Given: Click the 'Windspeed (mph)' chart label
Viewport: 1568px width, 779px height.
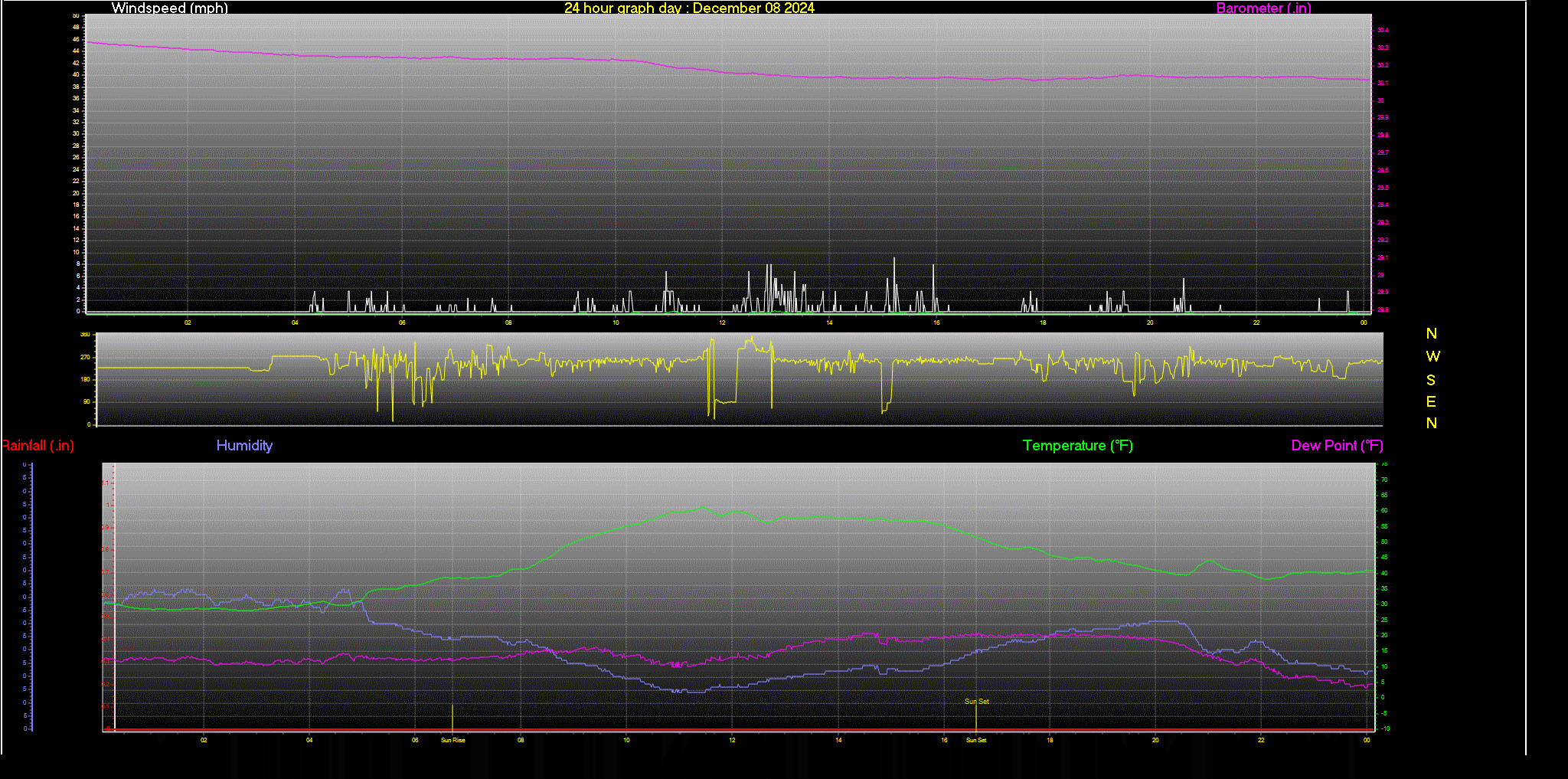Looking at the screenshot, I should pos(169,8).
